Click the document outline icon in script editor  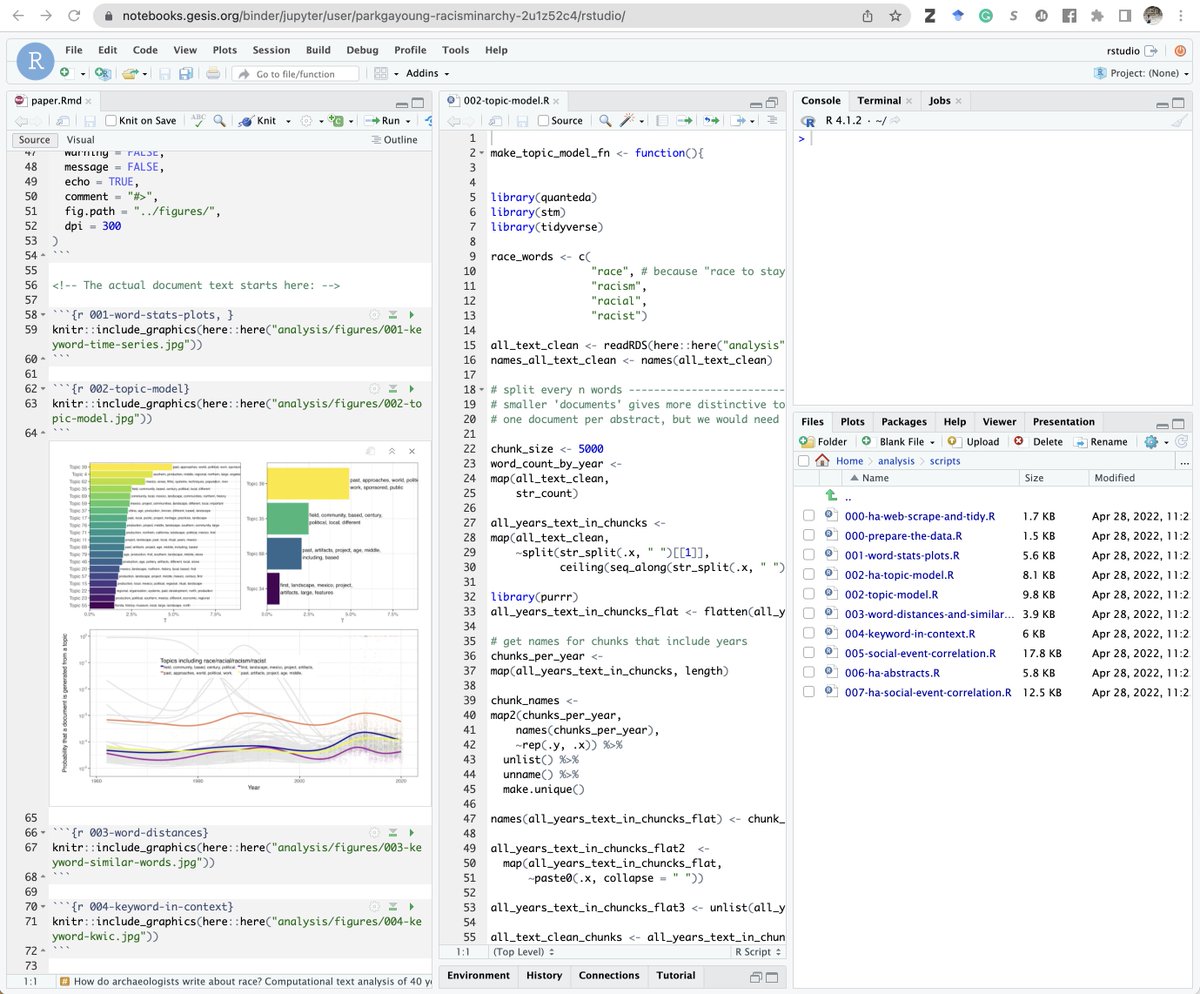point(772,120)
